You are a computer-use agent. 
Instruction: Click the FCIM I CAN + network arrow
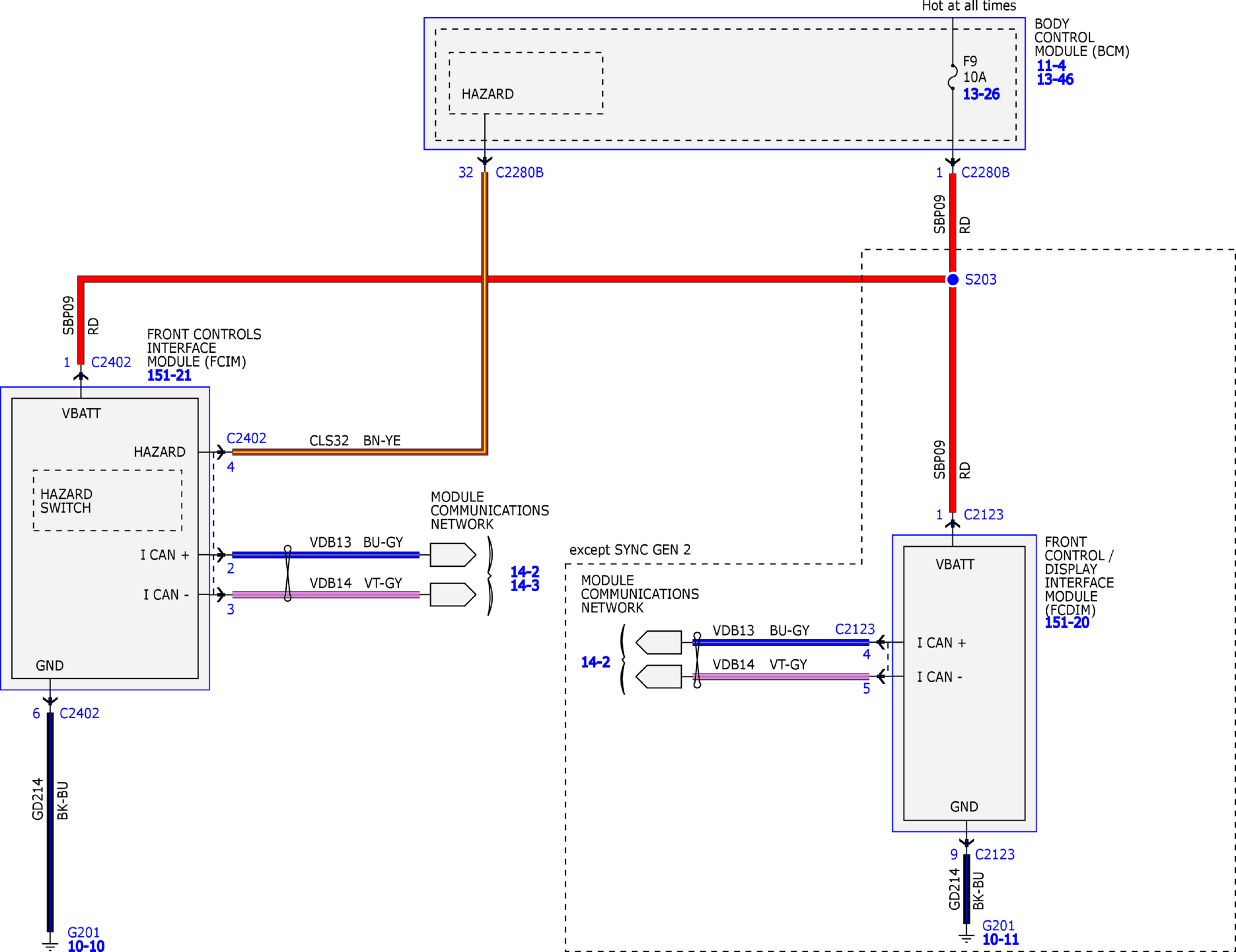[453, 555]
